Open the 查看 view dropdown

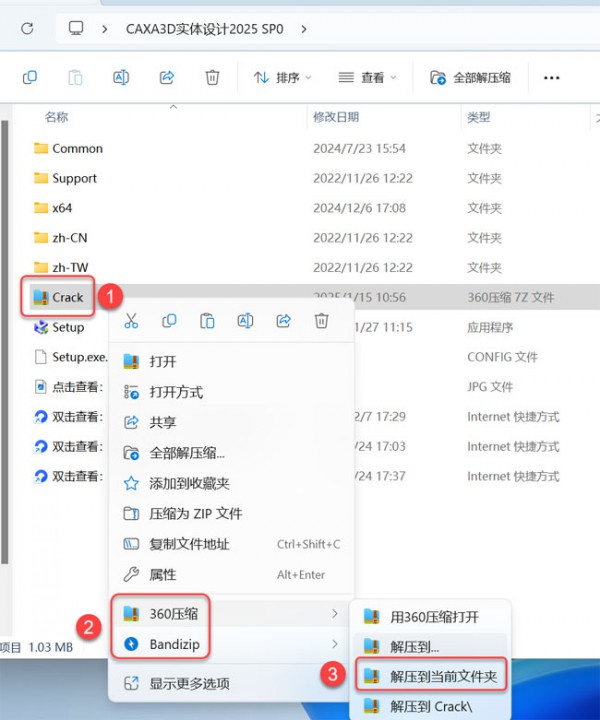pos(367,78)
